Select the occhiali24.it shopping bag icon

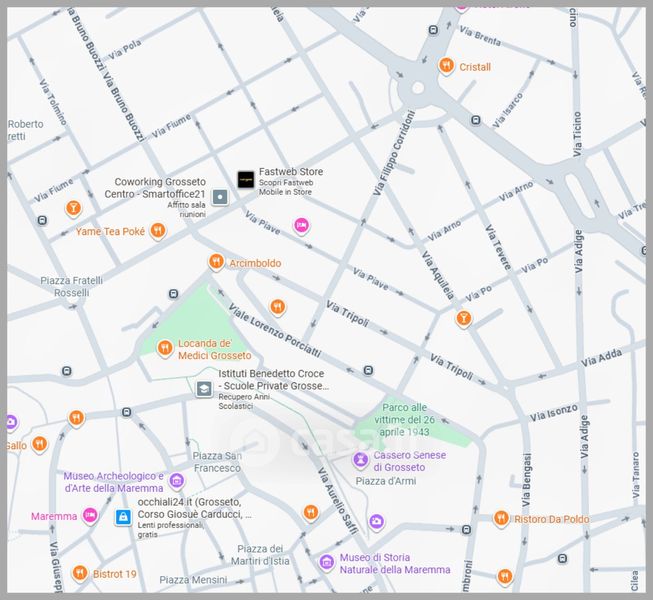123,518
